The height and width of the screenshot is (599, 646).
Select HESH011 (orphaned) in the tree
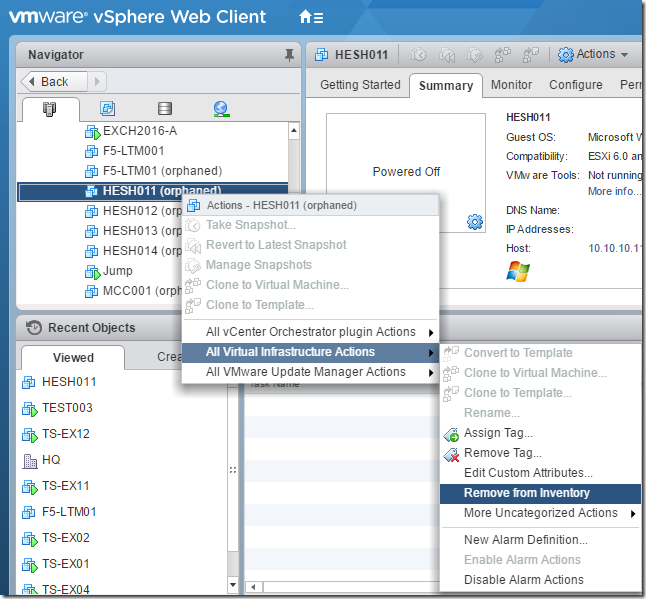click(152, 191)
